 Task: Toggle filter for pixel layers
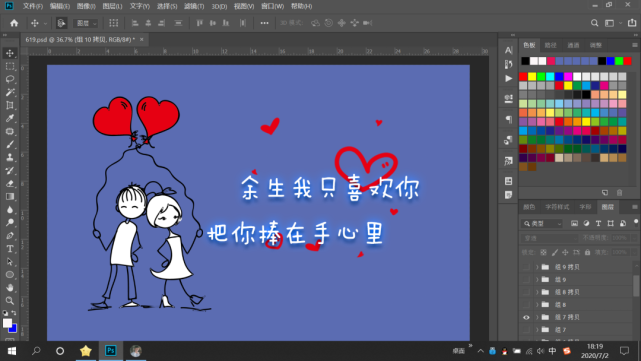574,223
